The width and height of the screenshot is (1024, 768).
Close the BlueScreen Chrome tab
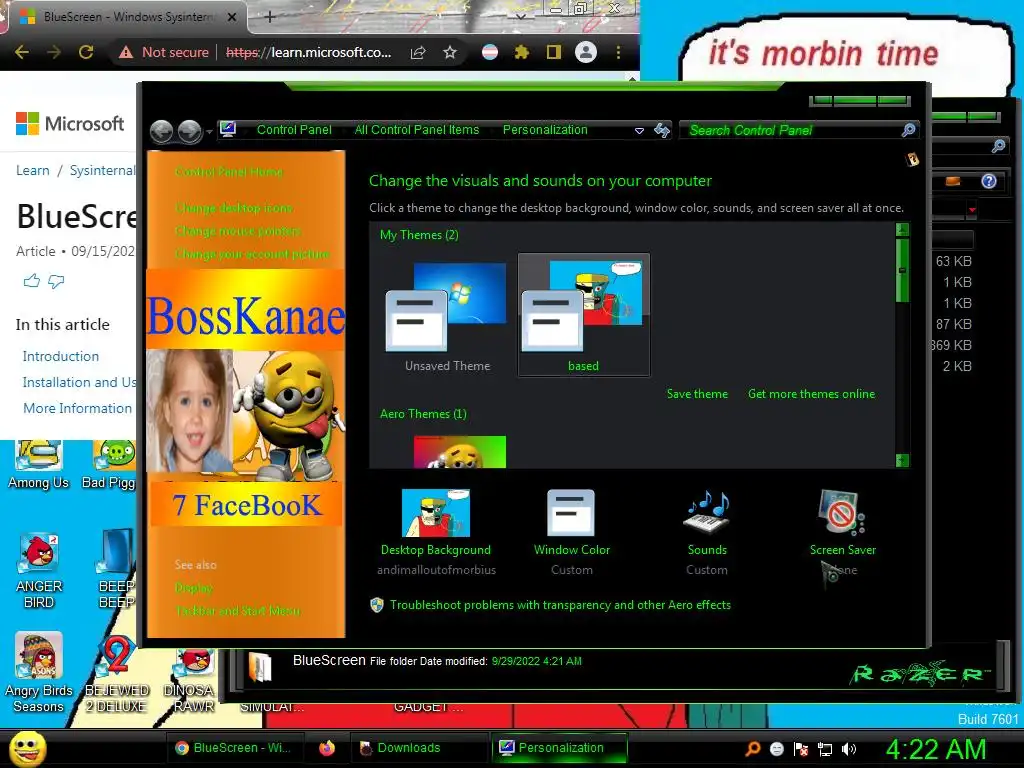pyautogui.click(x=232, y=17)
